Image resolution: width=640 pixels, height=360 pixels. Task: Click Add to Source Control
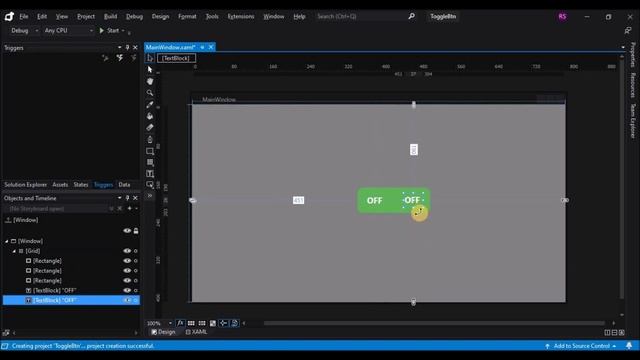click(581, 346)
